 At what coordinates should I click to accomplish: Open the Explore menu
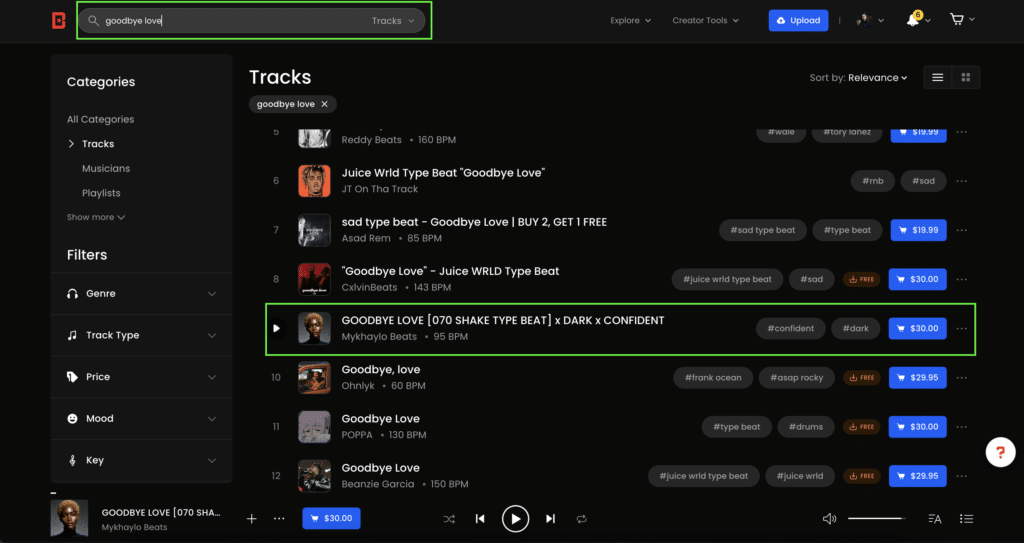[x=630, y=20]
